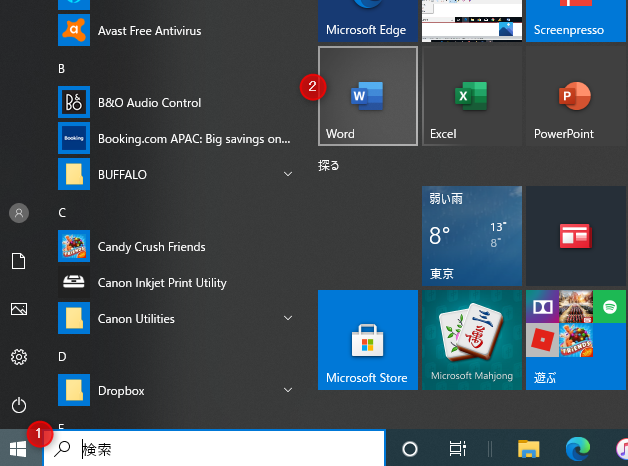Launch Excel from the pinned tiles

pyautogui.click(x=471, y=96)
